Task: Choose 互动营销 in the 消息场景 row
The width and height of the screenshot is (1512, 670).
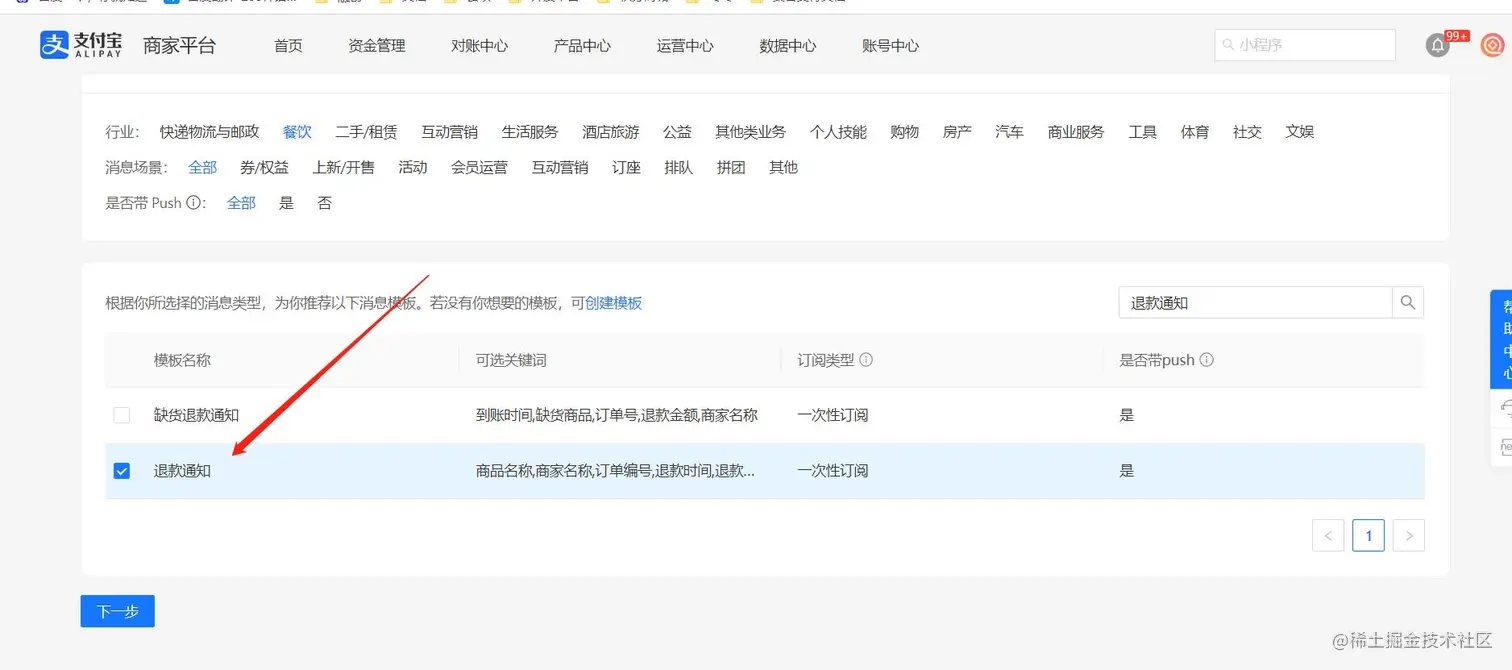Action: point(560,168)
